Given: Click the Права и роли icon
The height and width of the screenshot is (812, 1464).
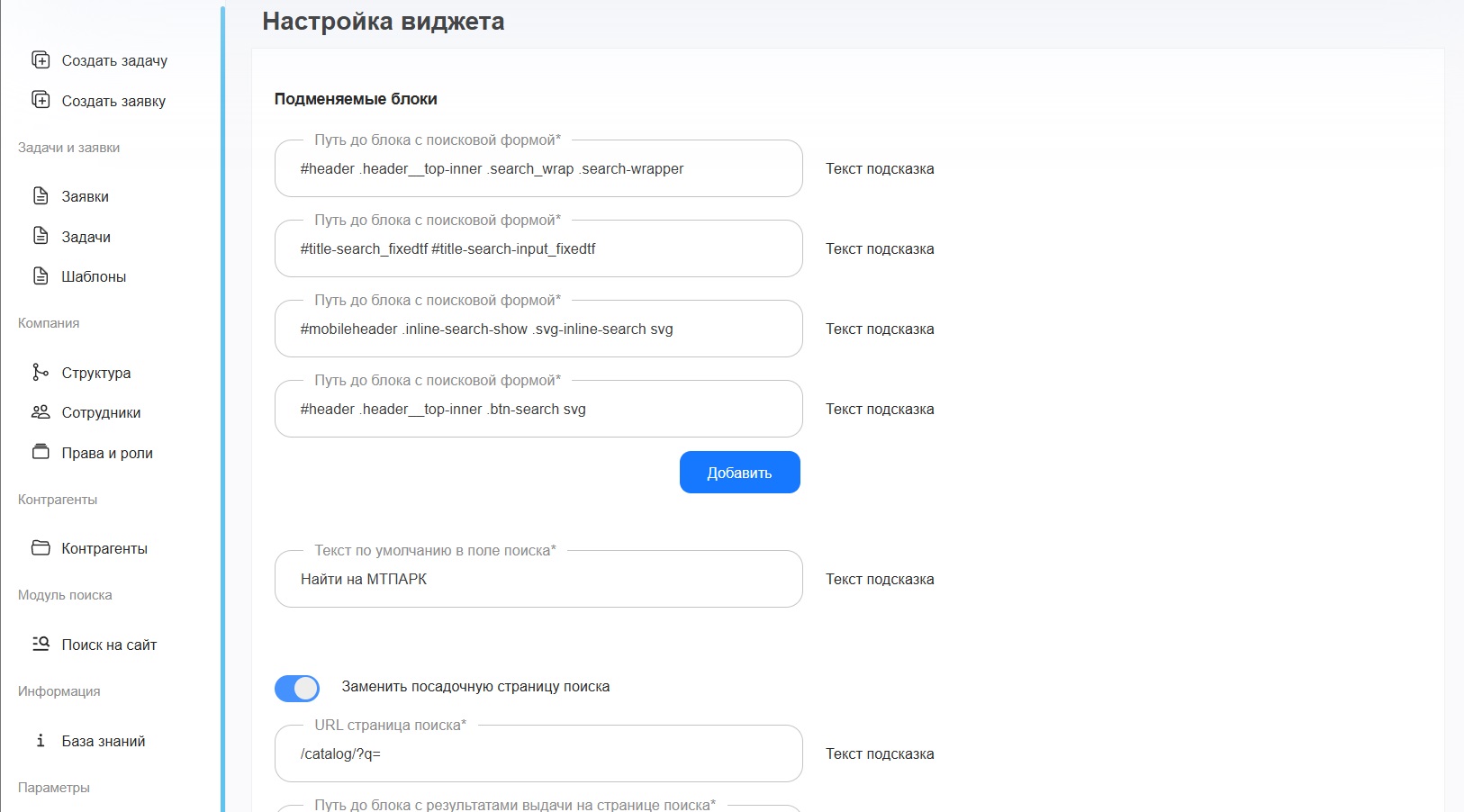Looking at the screenshot, I should click(x=41, y=452).
